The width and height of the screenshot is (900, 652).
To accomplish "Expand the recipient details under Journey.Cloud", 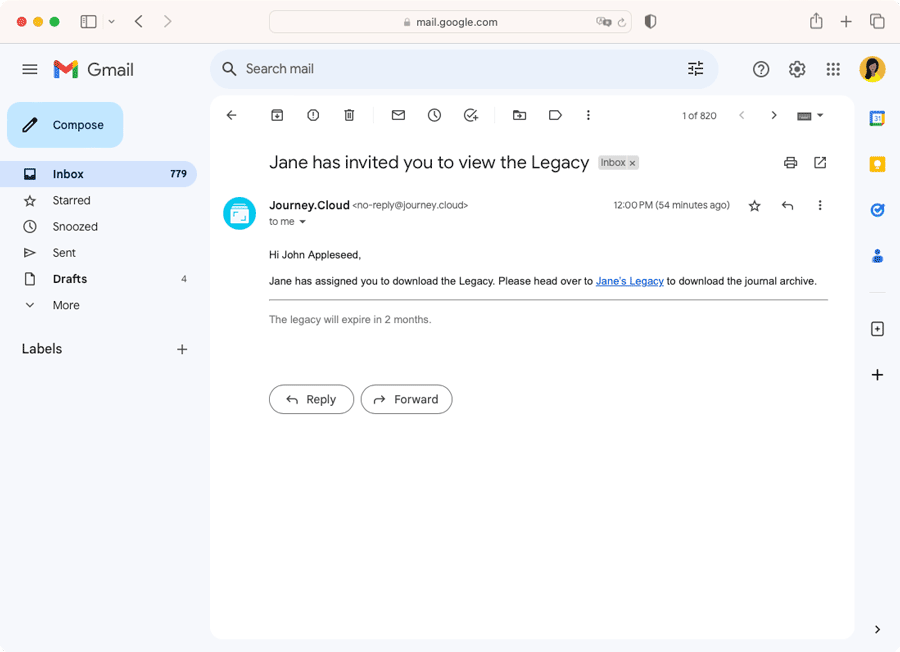I will point(304,222).
